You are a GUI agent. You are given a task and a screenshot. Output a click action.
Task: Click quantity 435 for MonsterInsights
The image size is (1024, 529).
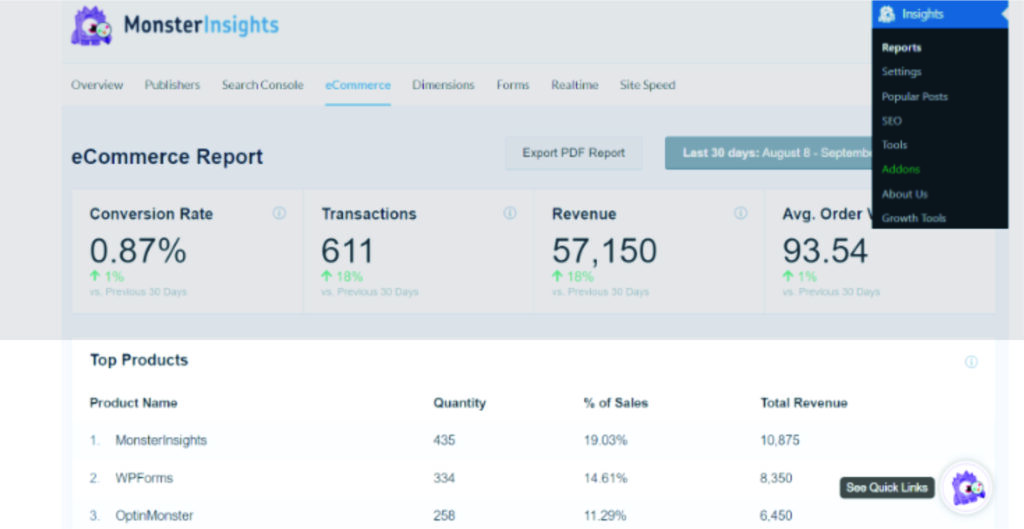pos(444,440)
